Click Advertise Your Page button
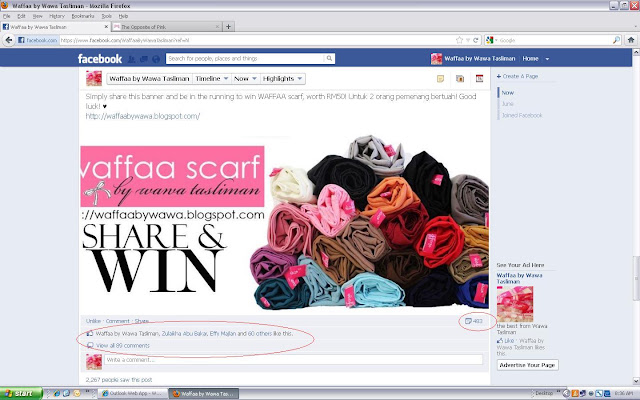This screenshot has height=400, width=640. (527, 365)
